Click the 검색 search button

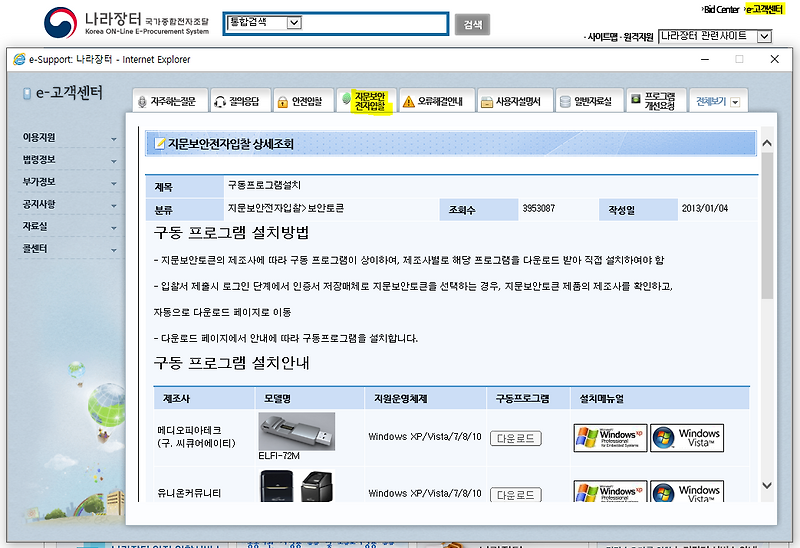pyautogui.click(x=472, y=24)
